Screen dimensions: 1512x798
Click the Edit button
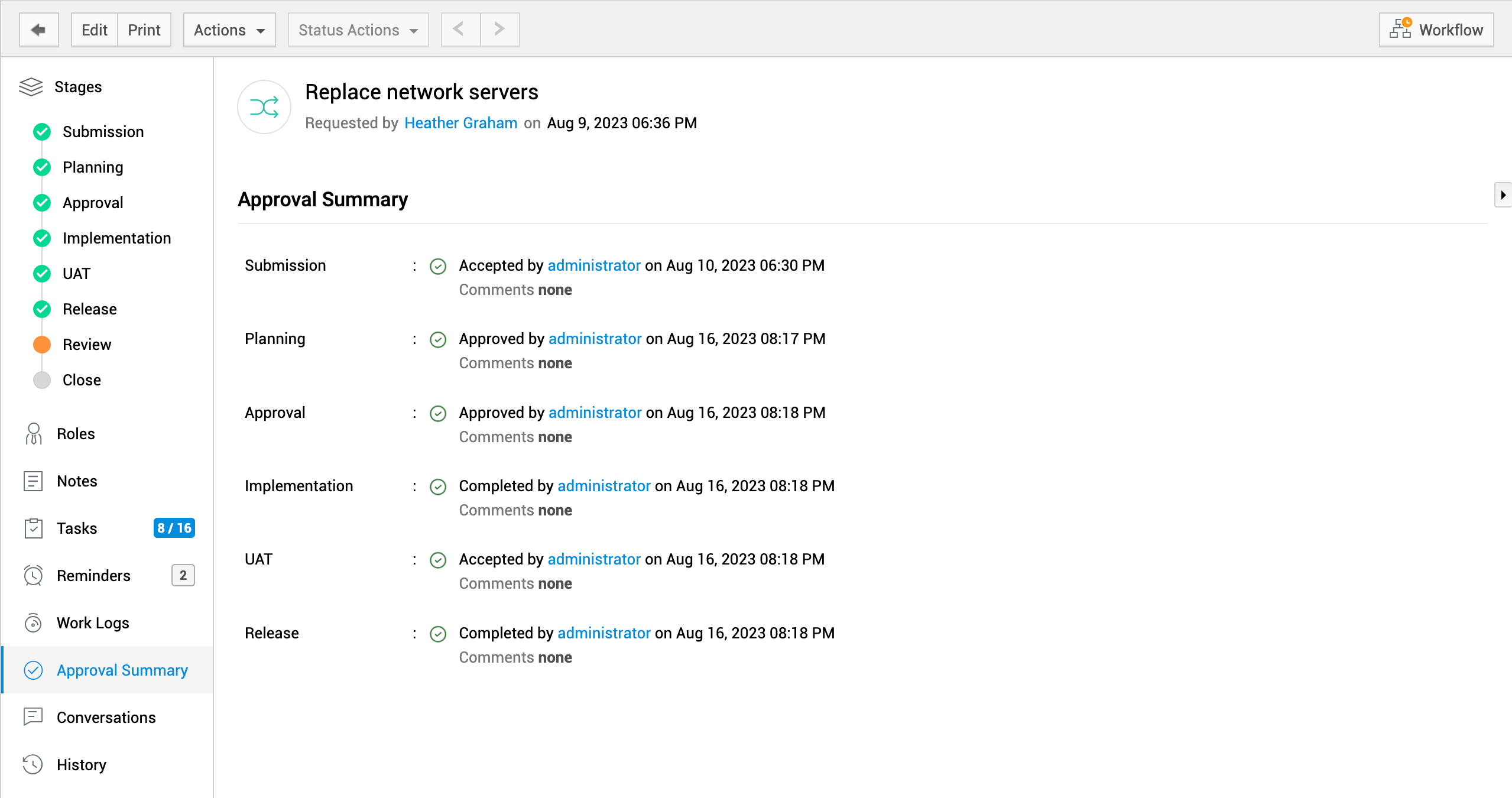point(95,30)
